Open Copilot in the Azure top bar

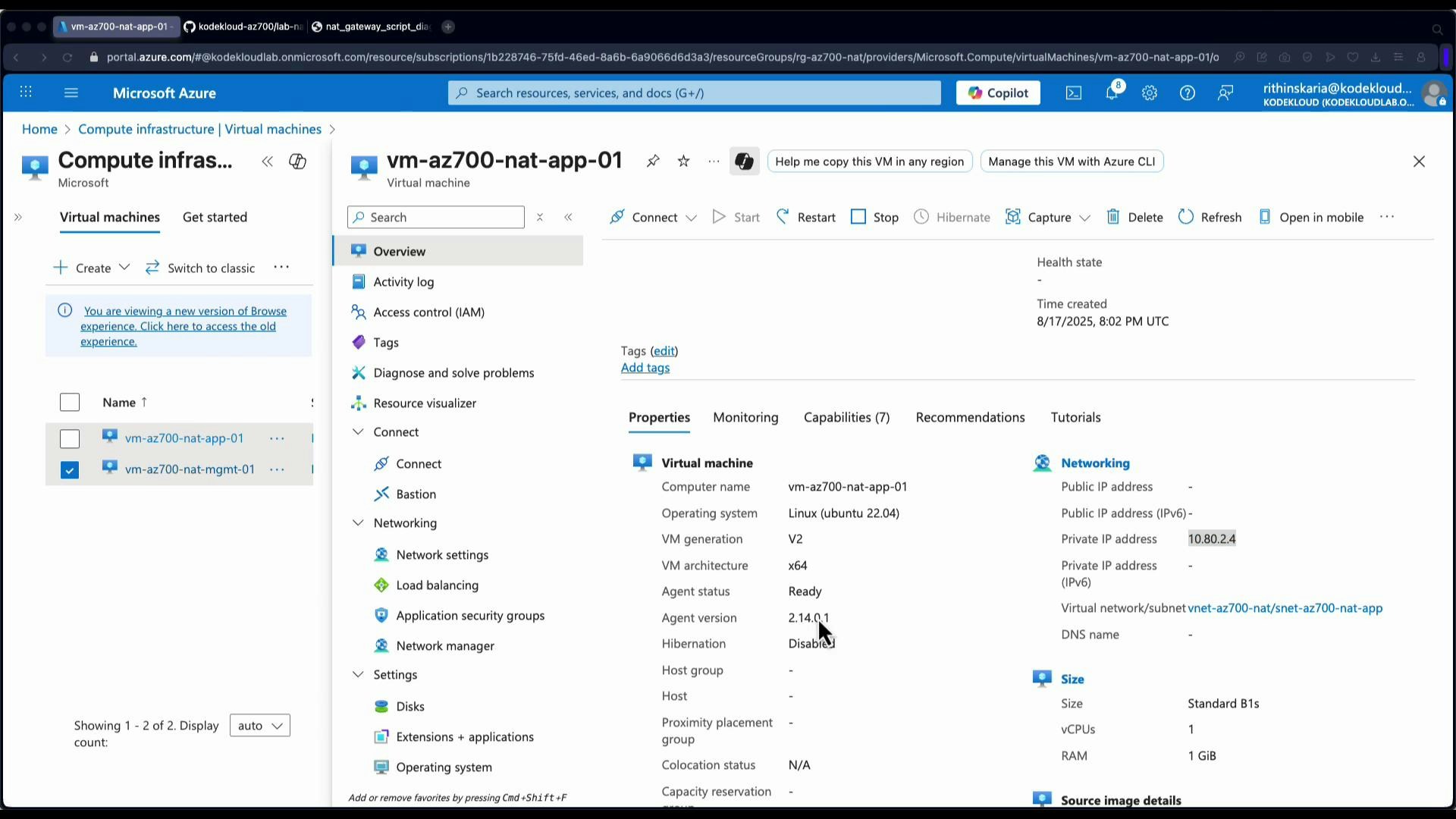pos(997,93)
